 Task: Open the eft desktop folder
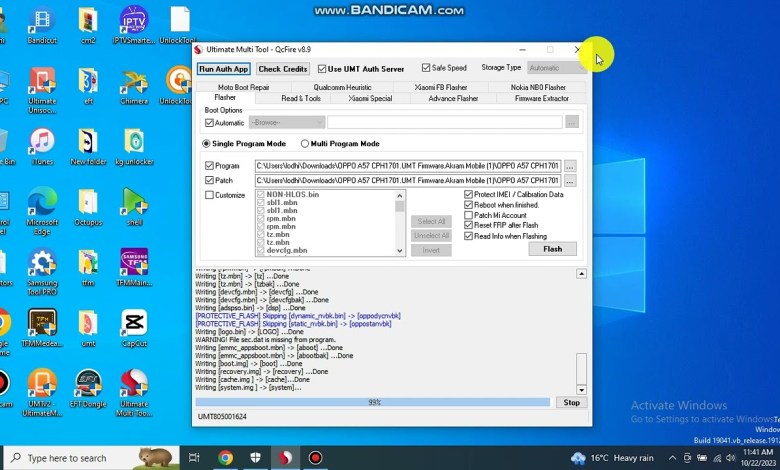pos(88,86)
